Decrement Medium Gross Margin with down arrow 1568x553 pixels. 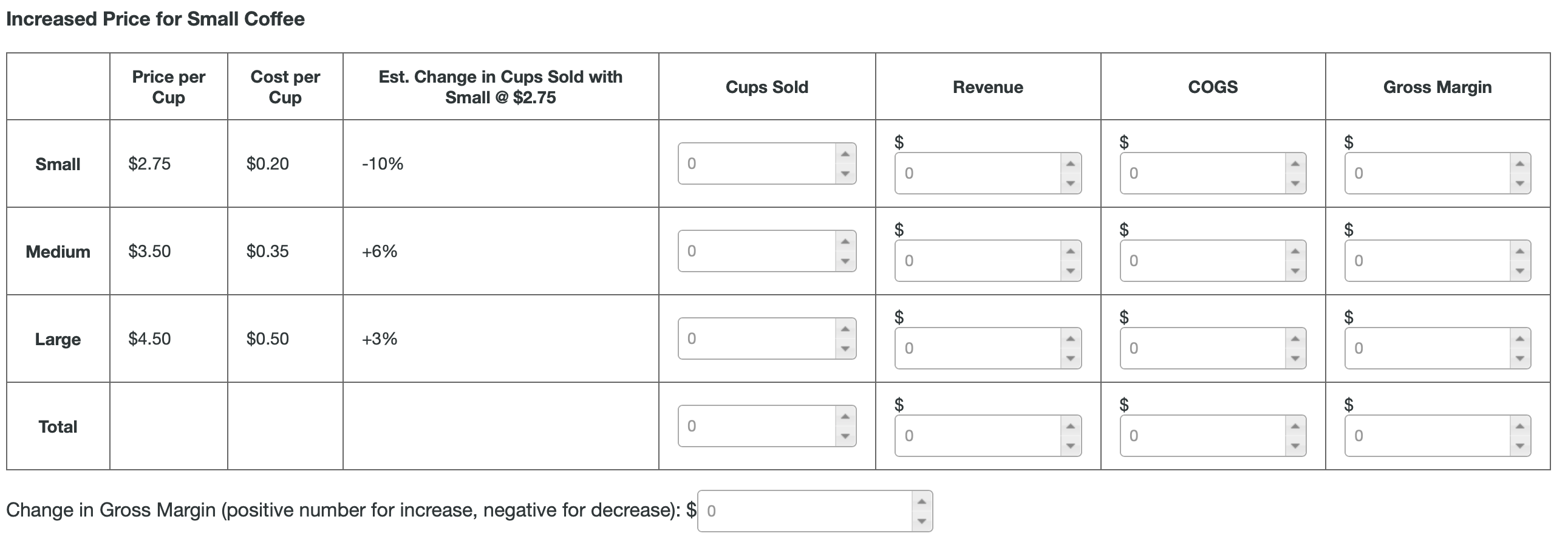click(1519, 271)
